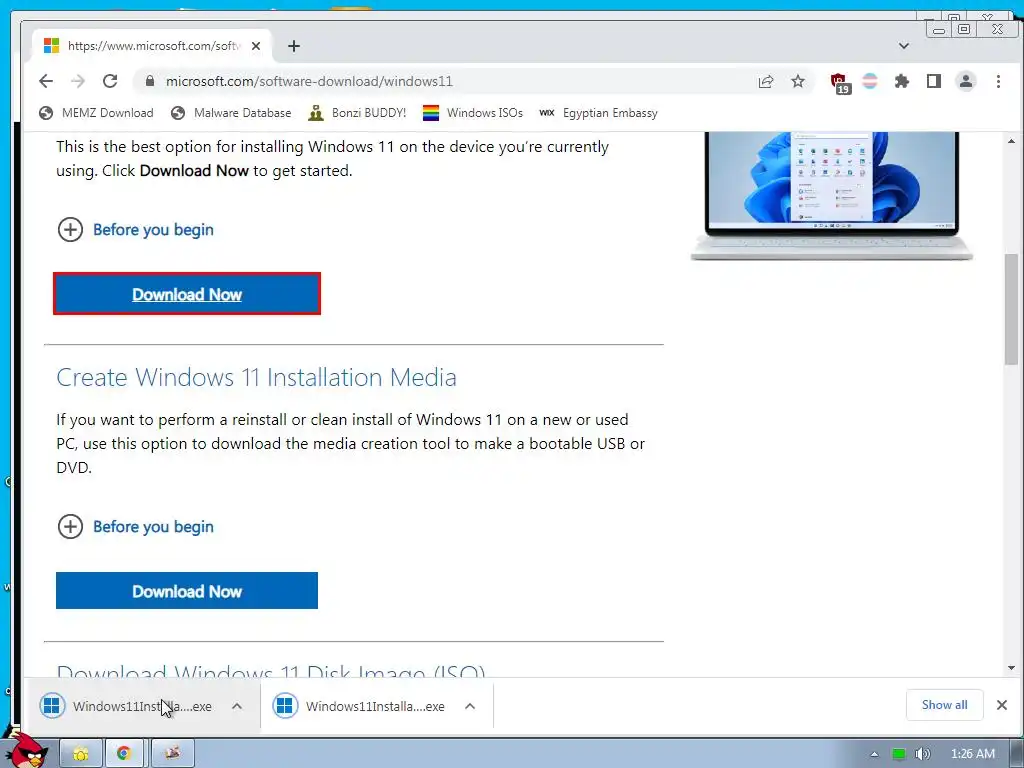Screen dimensions: 1024x768
Task: Click Download Now for Installation Assistant
Action: tap(187, 294)
